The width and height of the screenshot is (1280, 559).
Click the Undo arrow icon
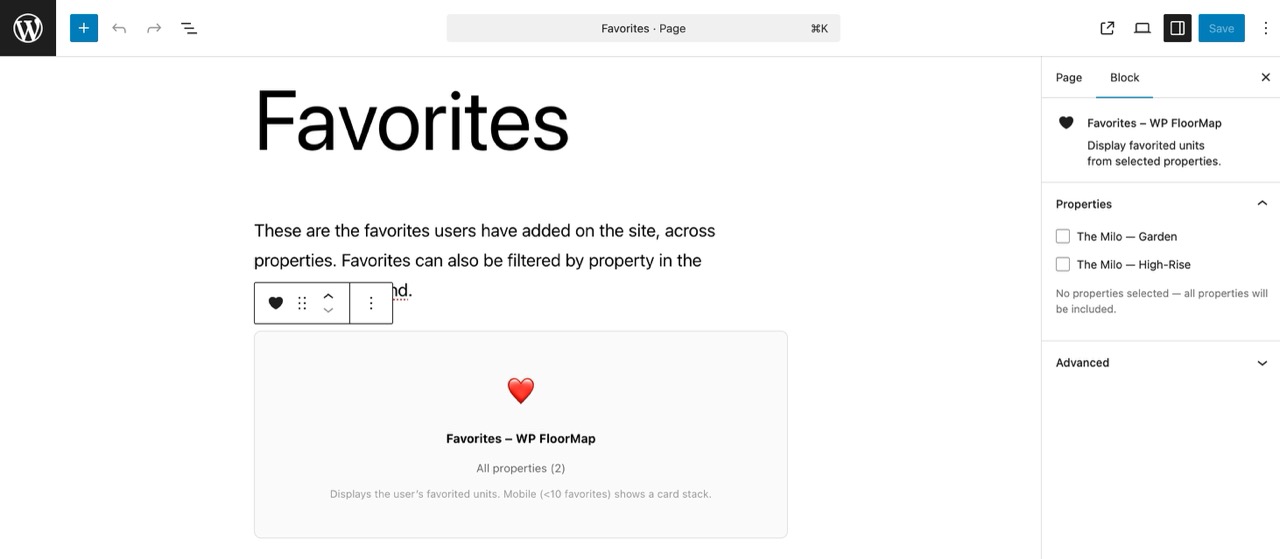tap(119, 28)
